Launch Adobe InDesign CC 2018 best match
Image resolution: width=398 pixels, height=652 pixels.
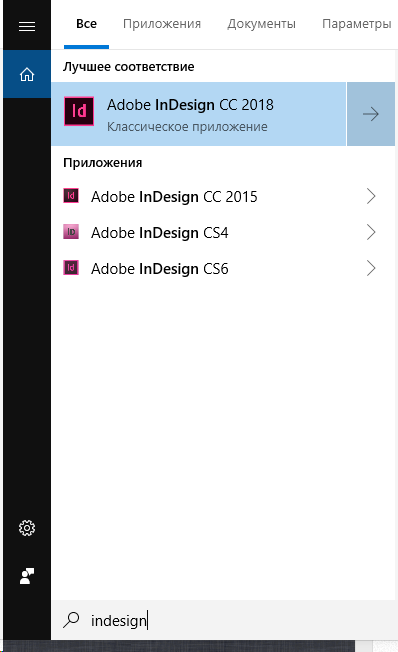(x=199, y=114)
